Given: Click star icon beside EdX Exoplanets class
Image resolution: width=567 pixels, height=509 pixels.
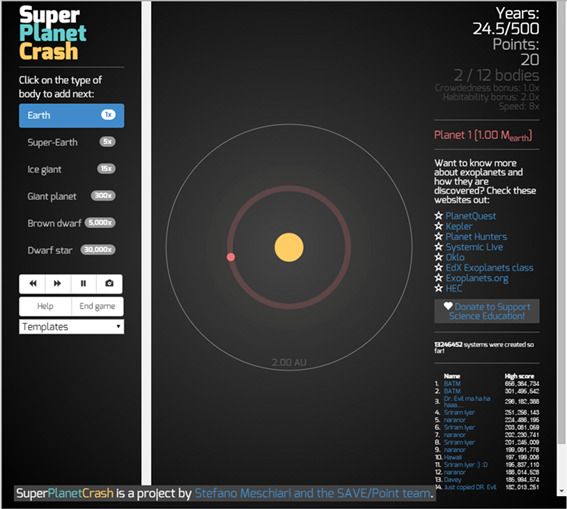Looking at the screenshot, I should (x=439, y=268).
